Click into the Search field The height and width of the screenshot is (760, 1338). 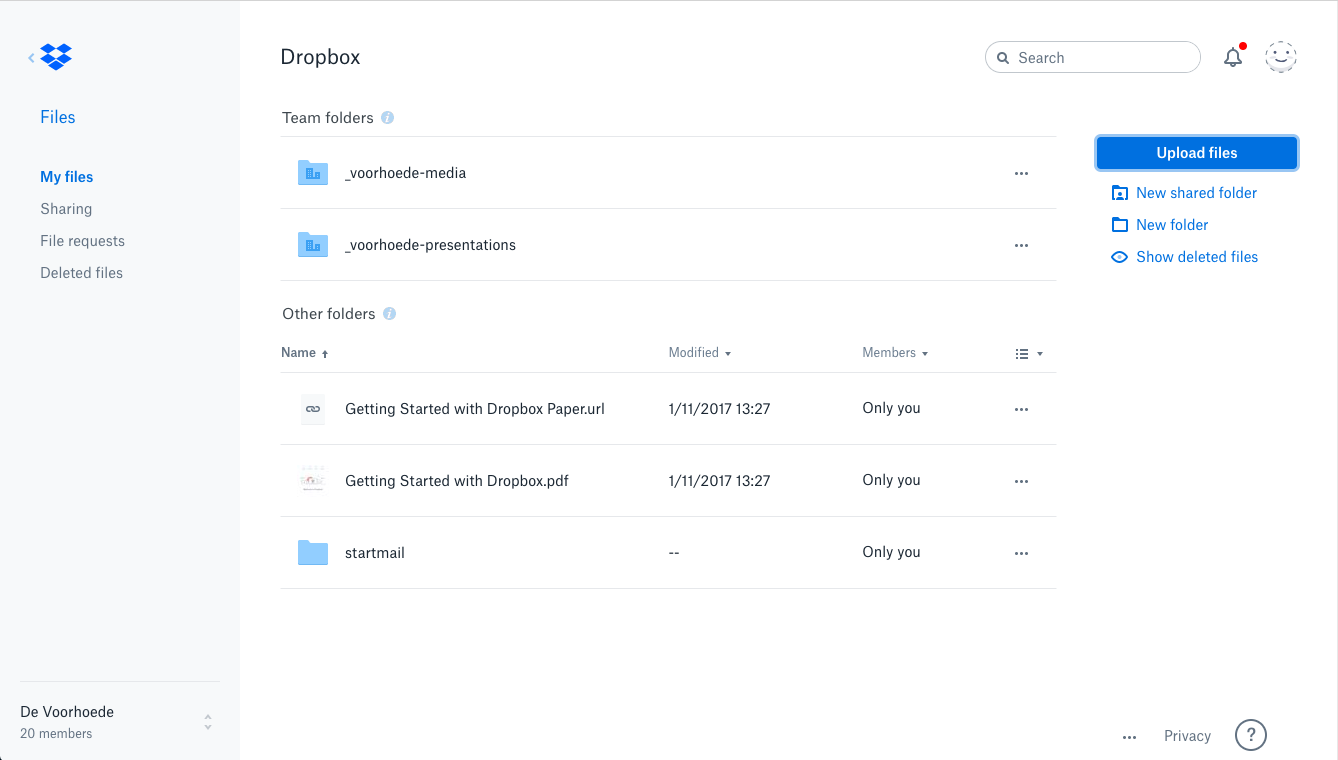click(1100, 58)
